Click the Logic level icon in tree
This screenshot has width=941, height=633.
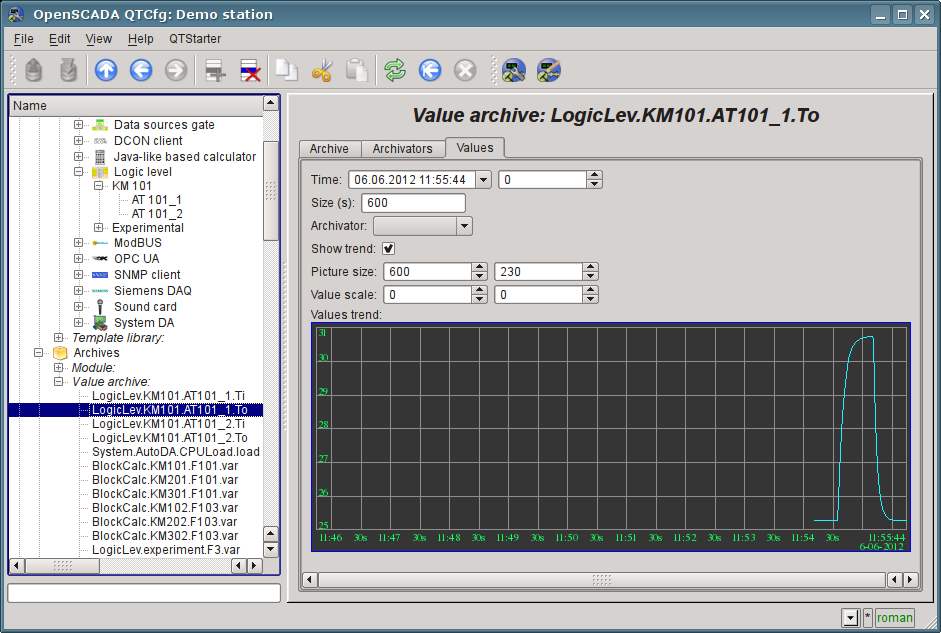[100, 172]
